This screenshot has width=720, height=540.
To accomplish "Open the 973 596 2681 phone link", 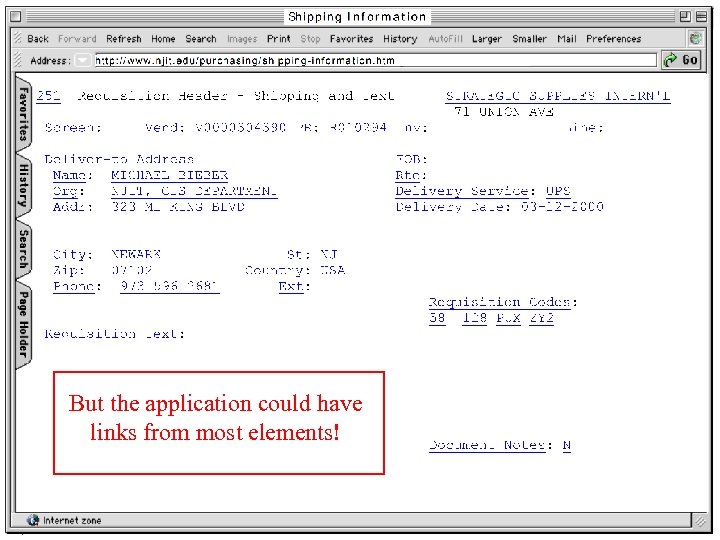I will point(169,287).
